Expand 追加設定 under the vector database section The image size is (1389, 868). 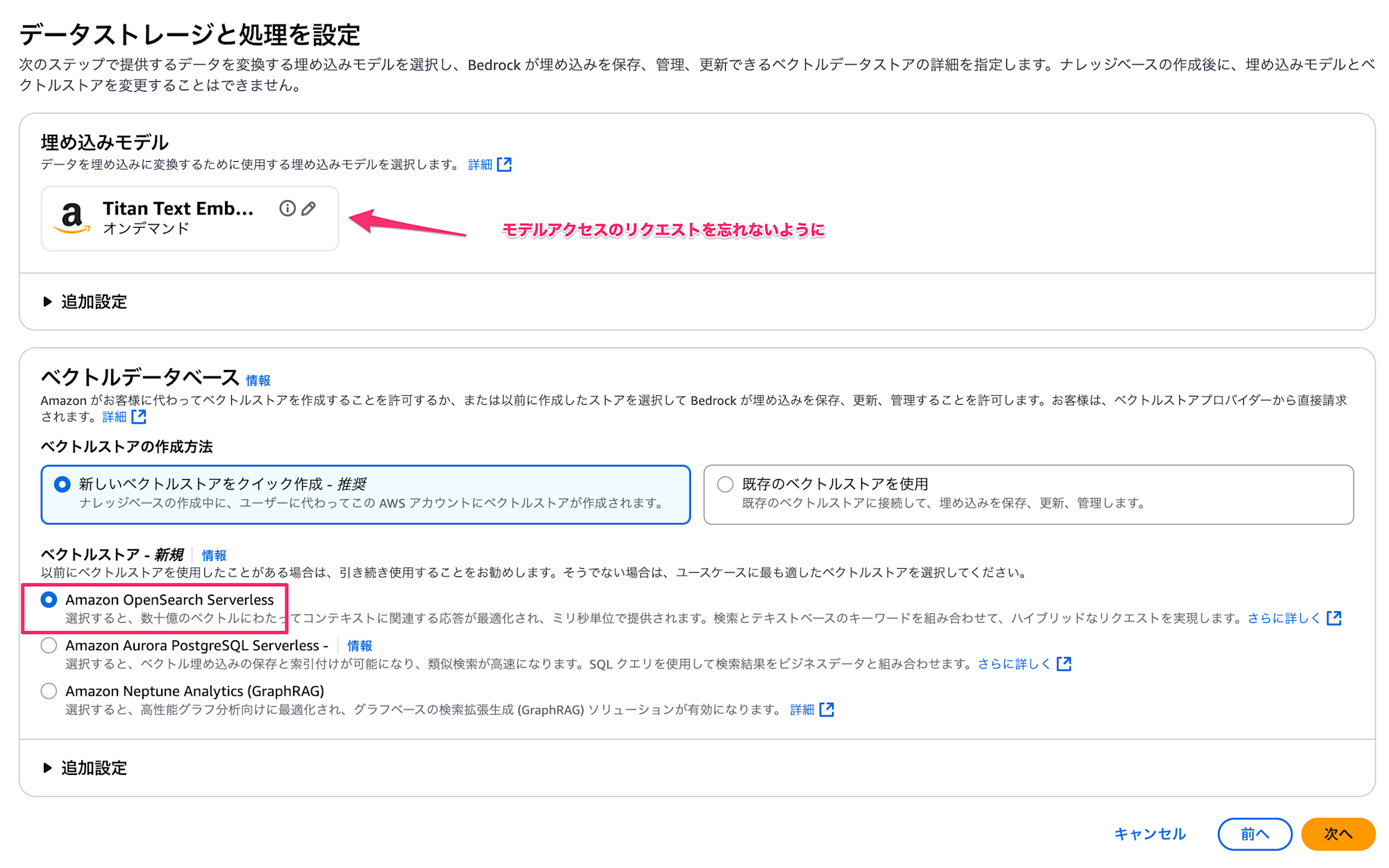85,767
